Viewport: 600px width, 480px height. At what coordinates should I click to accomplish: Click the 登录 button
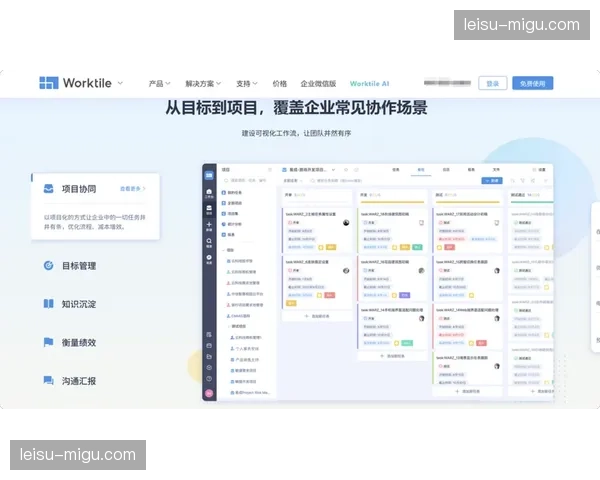tap(492, 83)
